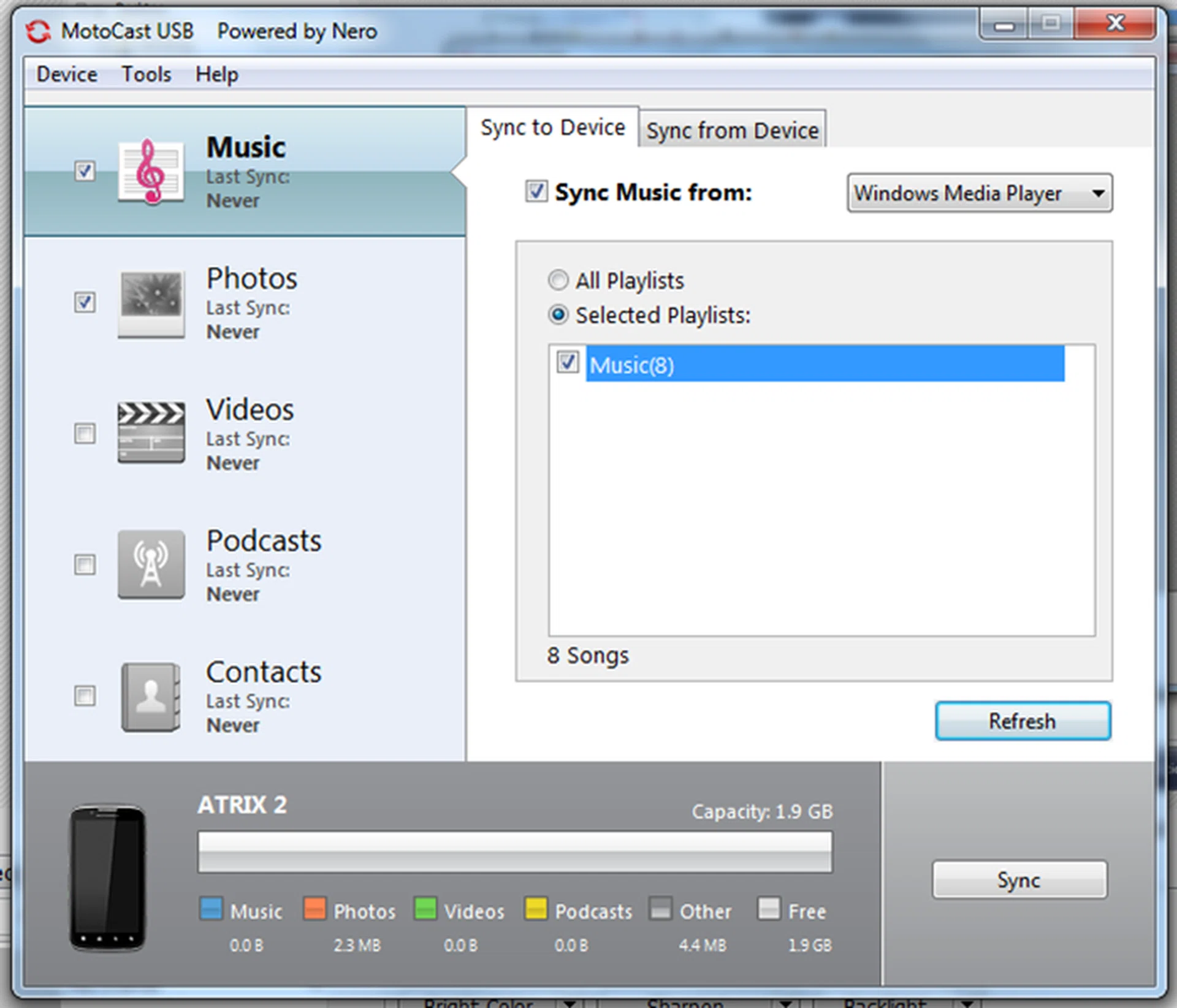Select the Music(8) playlist entry
Image resolution: width=1177 pixels, height=1008 pixels.
click(631, 365)
